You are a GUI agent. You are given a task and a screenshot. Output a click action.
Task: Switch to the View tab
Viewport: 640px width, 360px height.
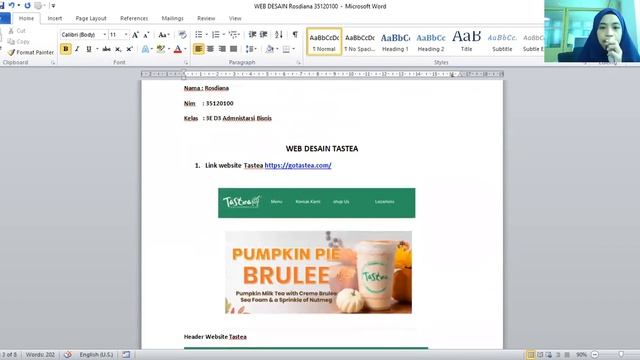(x=235, y=18)
